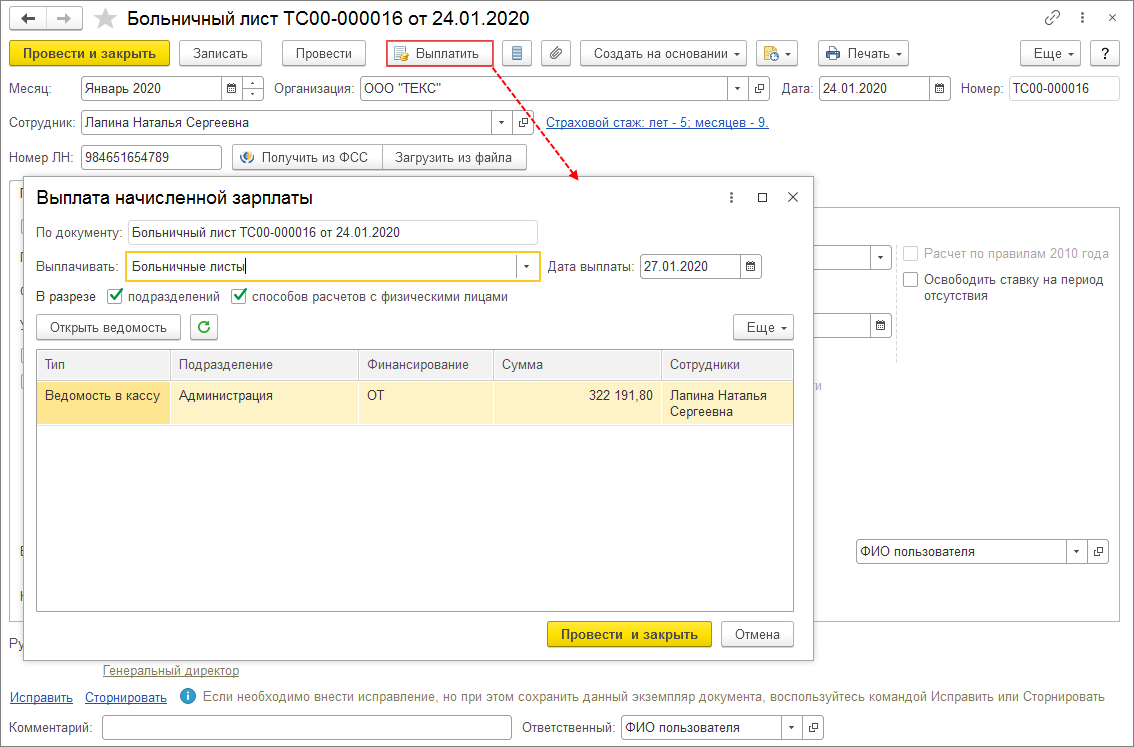The width and height of the screenshot is (1134, 747).
Task: Click disabled Расчет по правилам 2010 года checkbox
Action: (911, 254)
